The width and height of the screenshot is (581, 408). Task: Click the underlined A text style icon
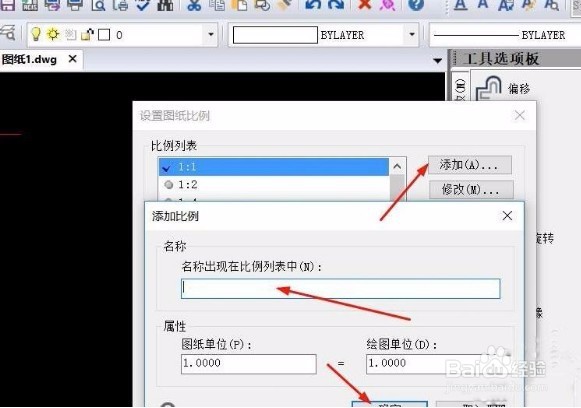(x=461, y=4)
